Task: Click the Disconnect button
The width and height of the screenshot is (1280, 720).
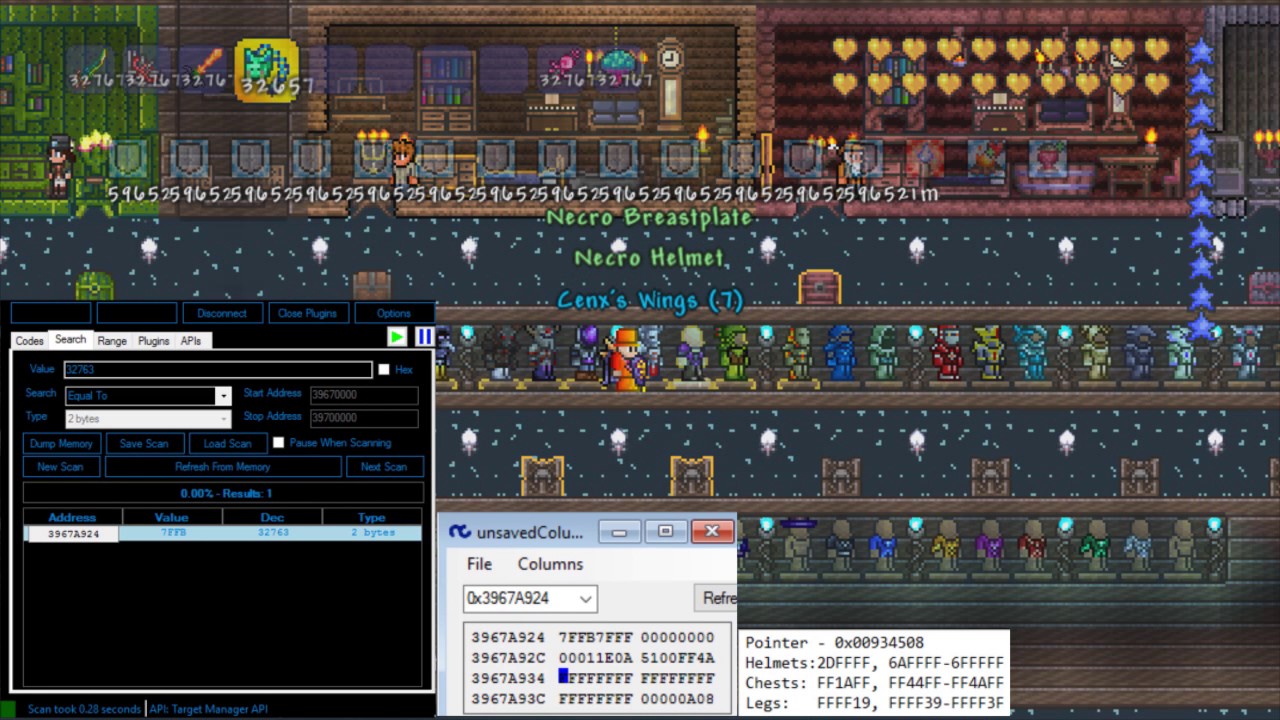Action: [x=222, y=313]
